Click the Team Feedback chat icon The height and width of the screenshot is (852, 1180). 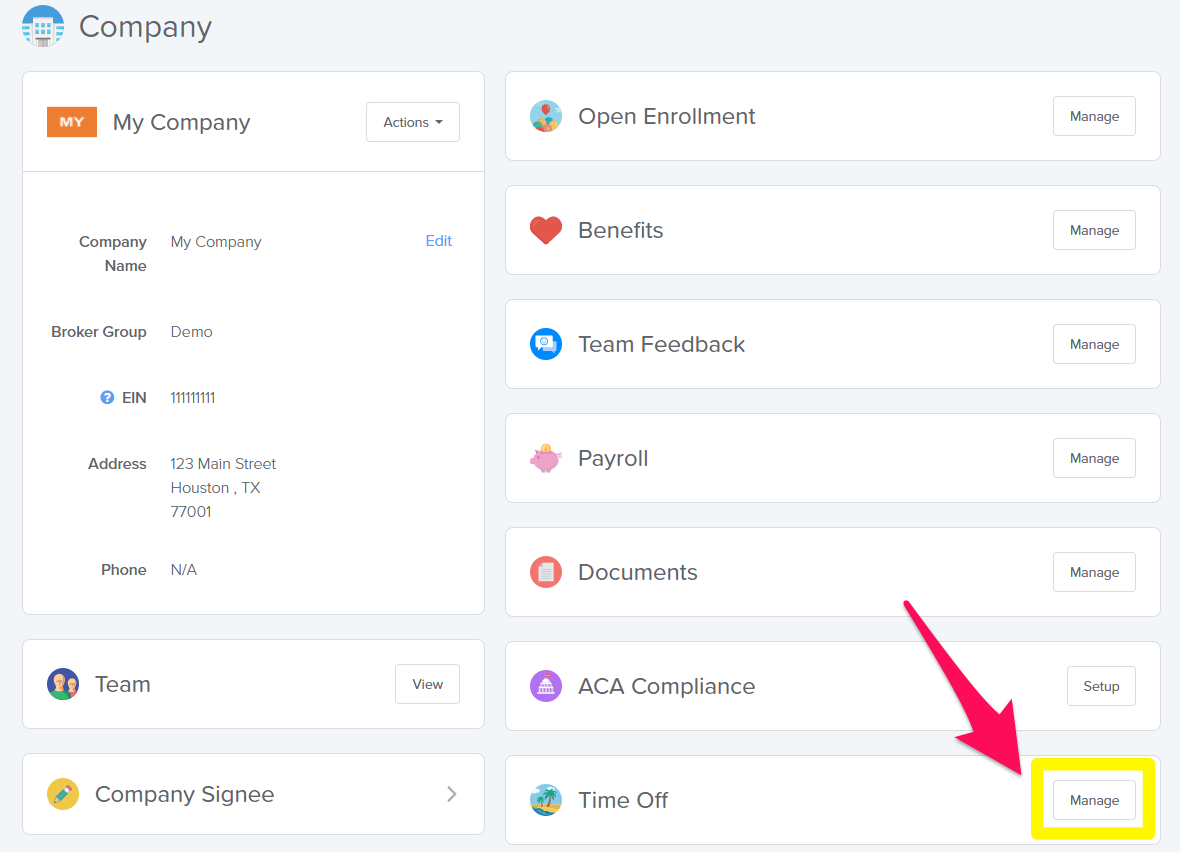(x=546, y=345)
